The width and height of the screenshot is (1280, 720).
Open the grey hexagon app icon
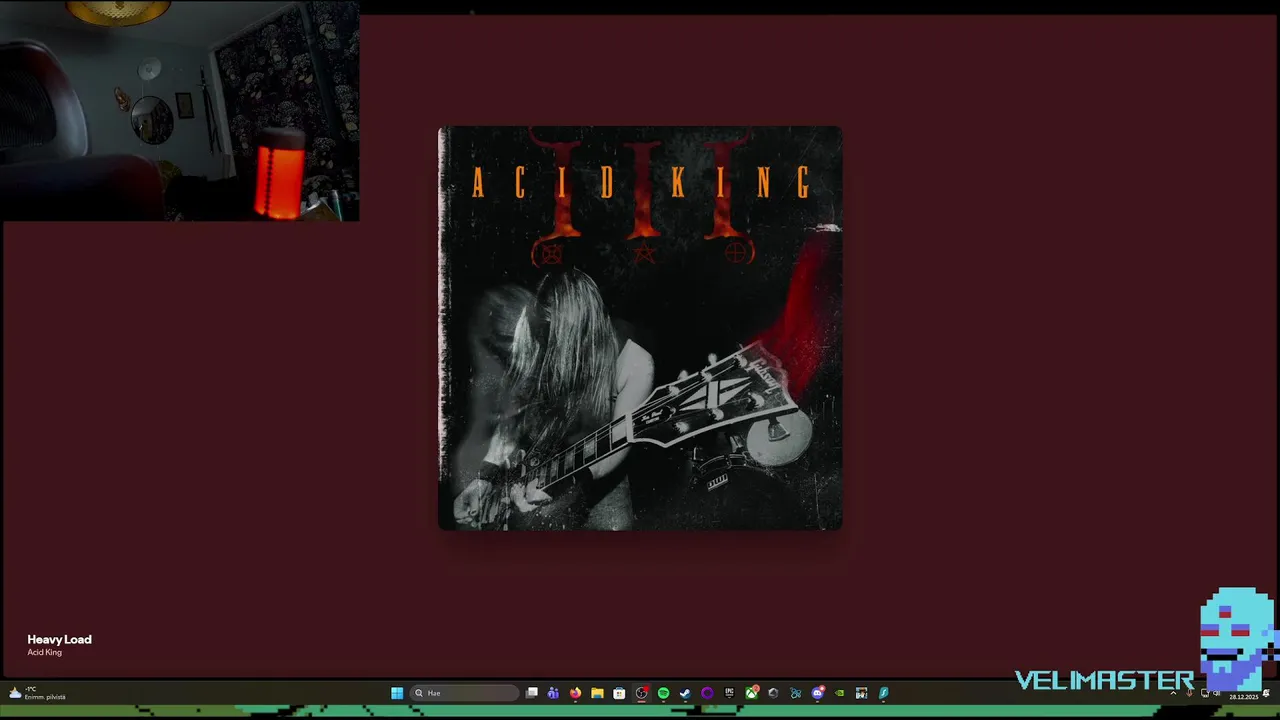(773, 693)
